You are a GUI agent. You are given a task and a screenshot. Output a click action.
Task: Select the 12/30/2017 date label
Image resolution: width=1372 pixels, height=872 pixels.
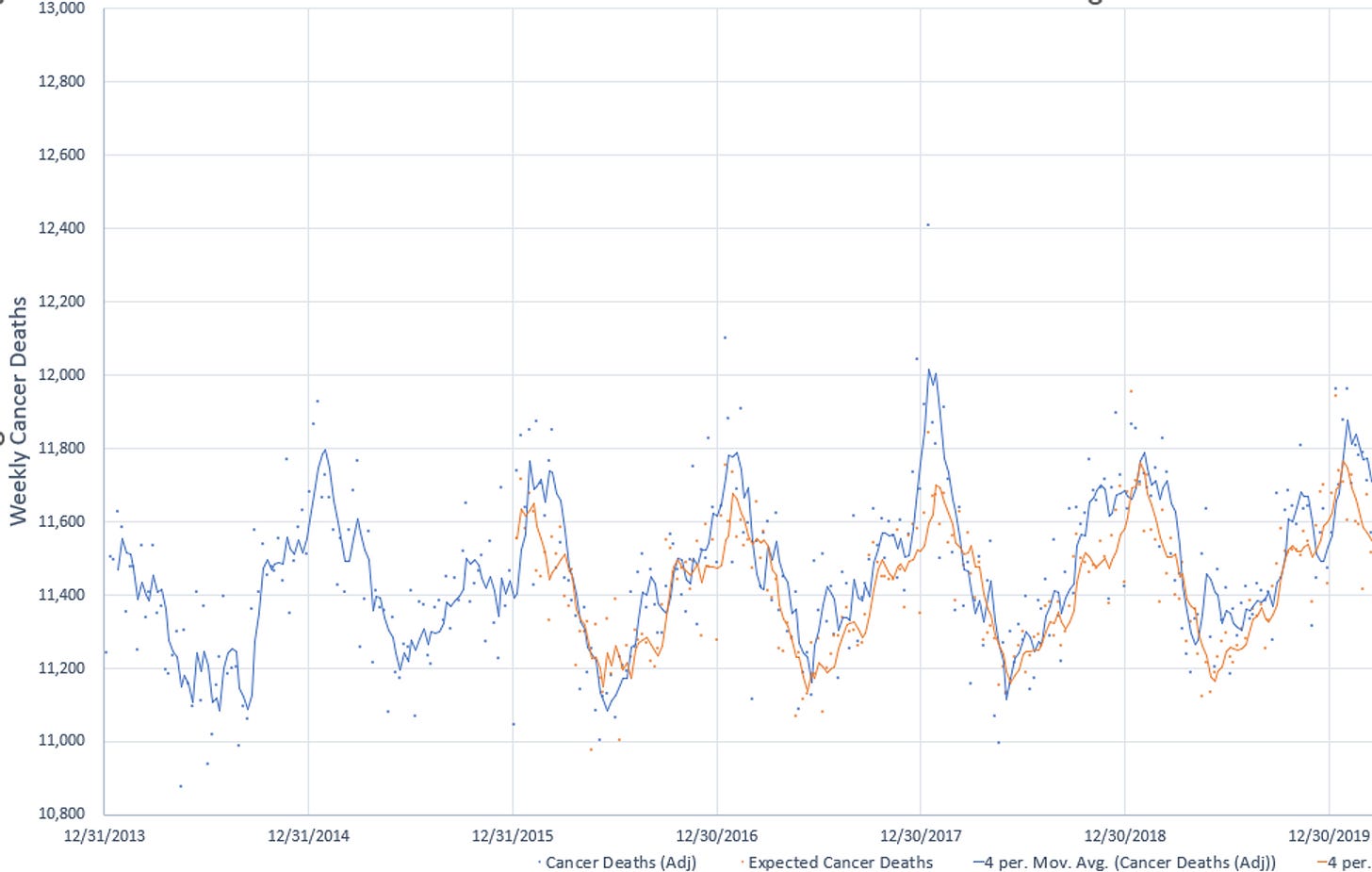921,836
